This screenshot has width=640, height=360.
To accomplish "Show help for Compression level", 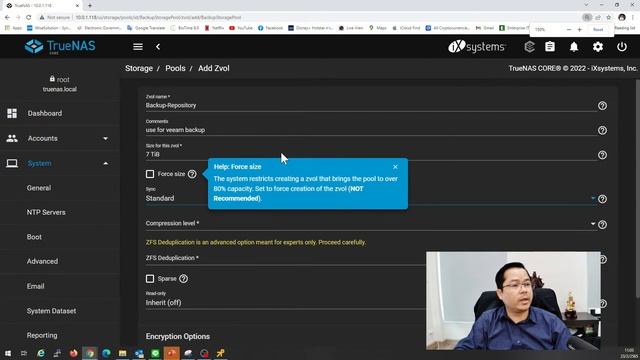I will click(x=602, y=224).
